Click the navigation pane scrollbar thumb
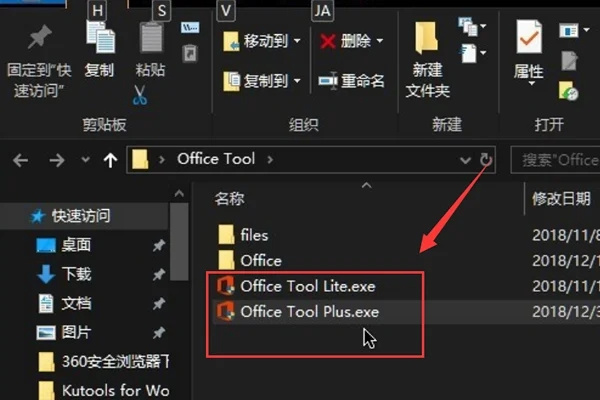600x400 pixels. click(179, 242)
